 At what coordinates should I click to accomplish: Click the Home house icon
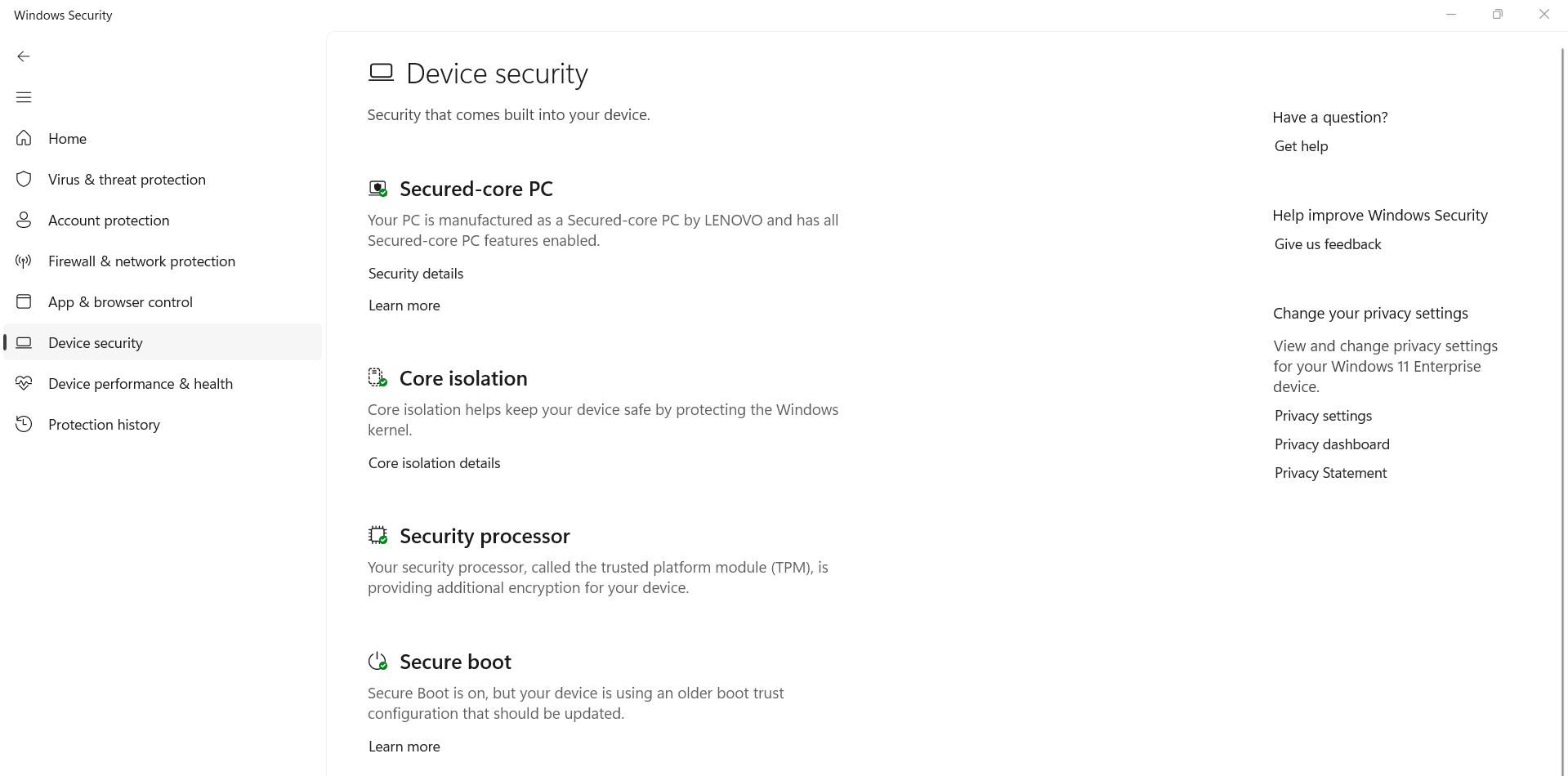click(x=24, y=138)
